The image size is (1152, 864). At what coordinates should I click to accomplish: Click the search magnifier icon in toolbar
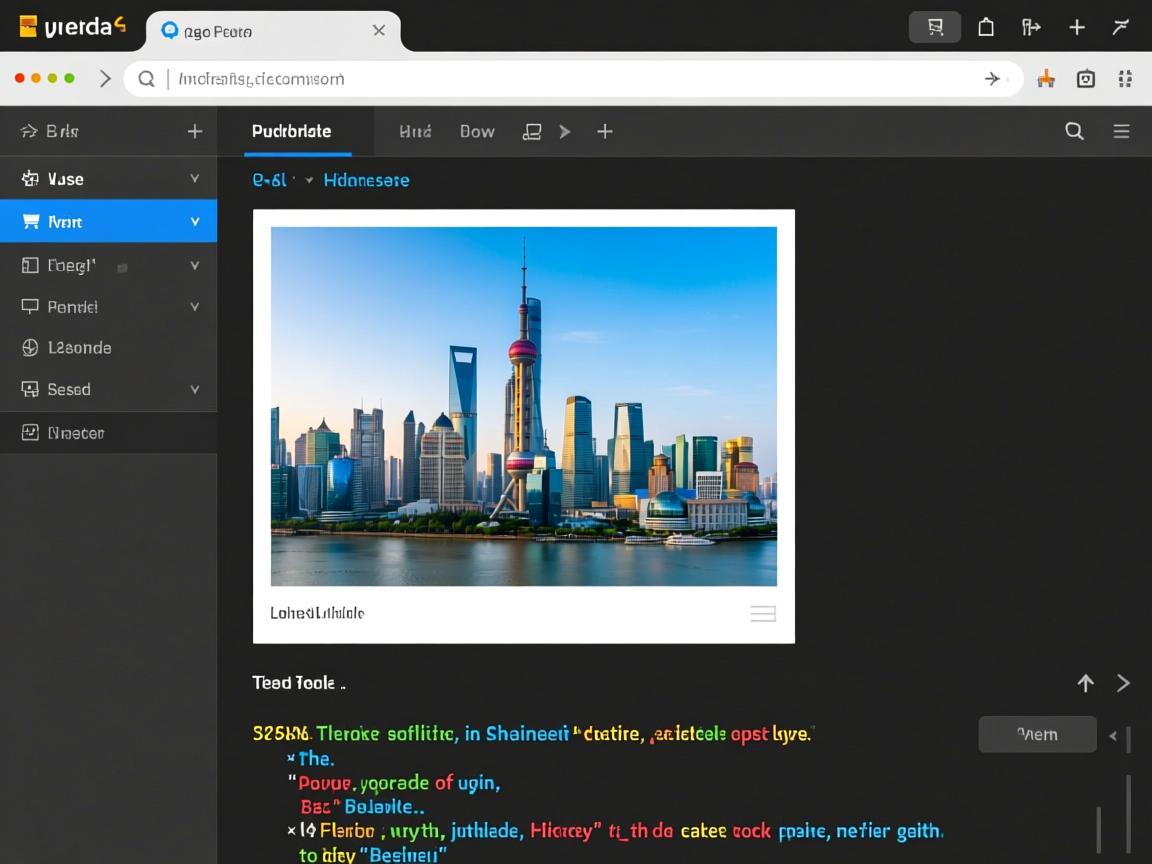tap(1074, 131)
